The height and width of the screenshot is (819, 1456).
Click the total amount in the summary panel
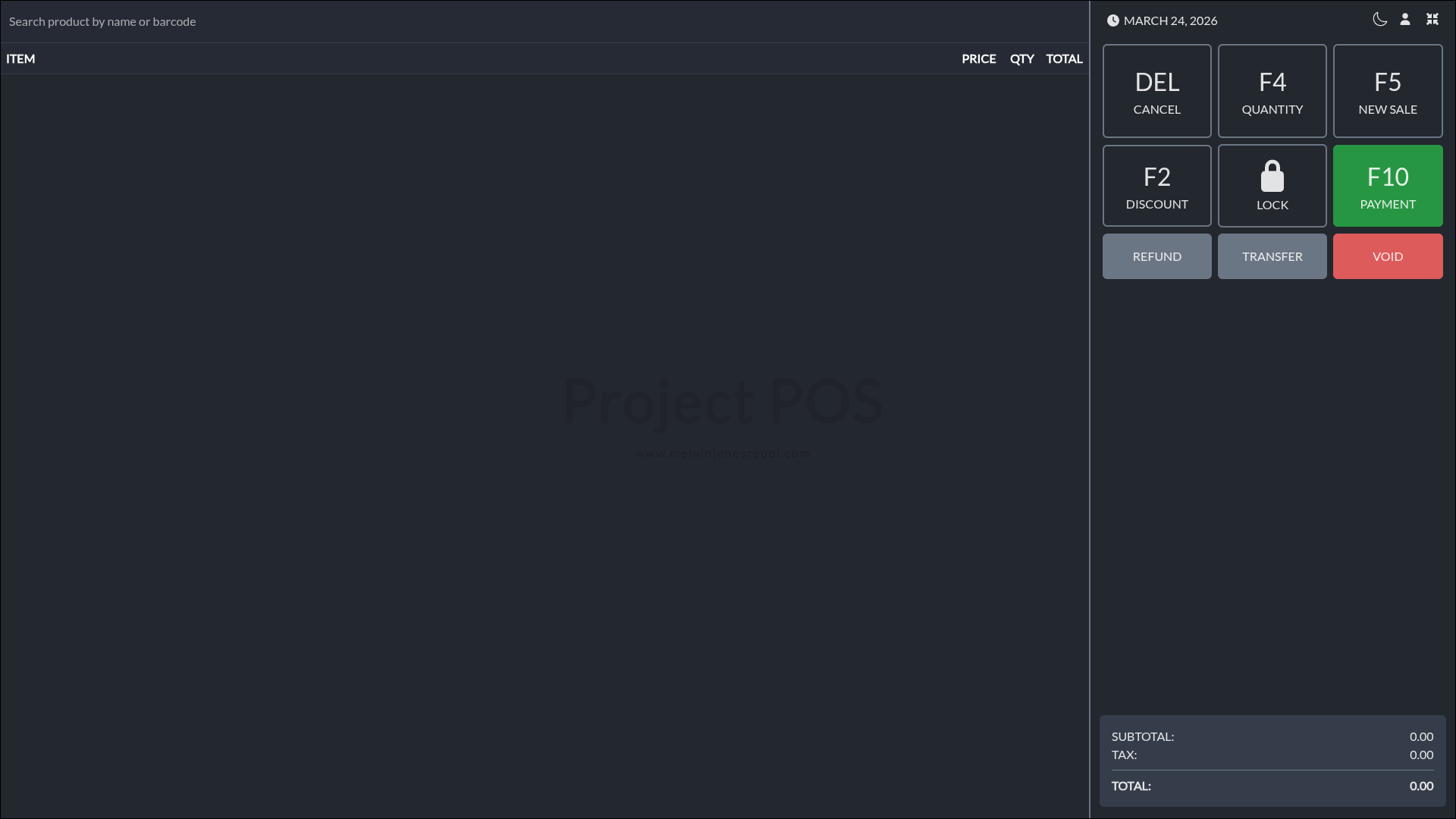[1420, 786]
